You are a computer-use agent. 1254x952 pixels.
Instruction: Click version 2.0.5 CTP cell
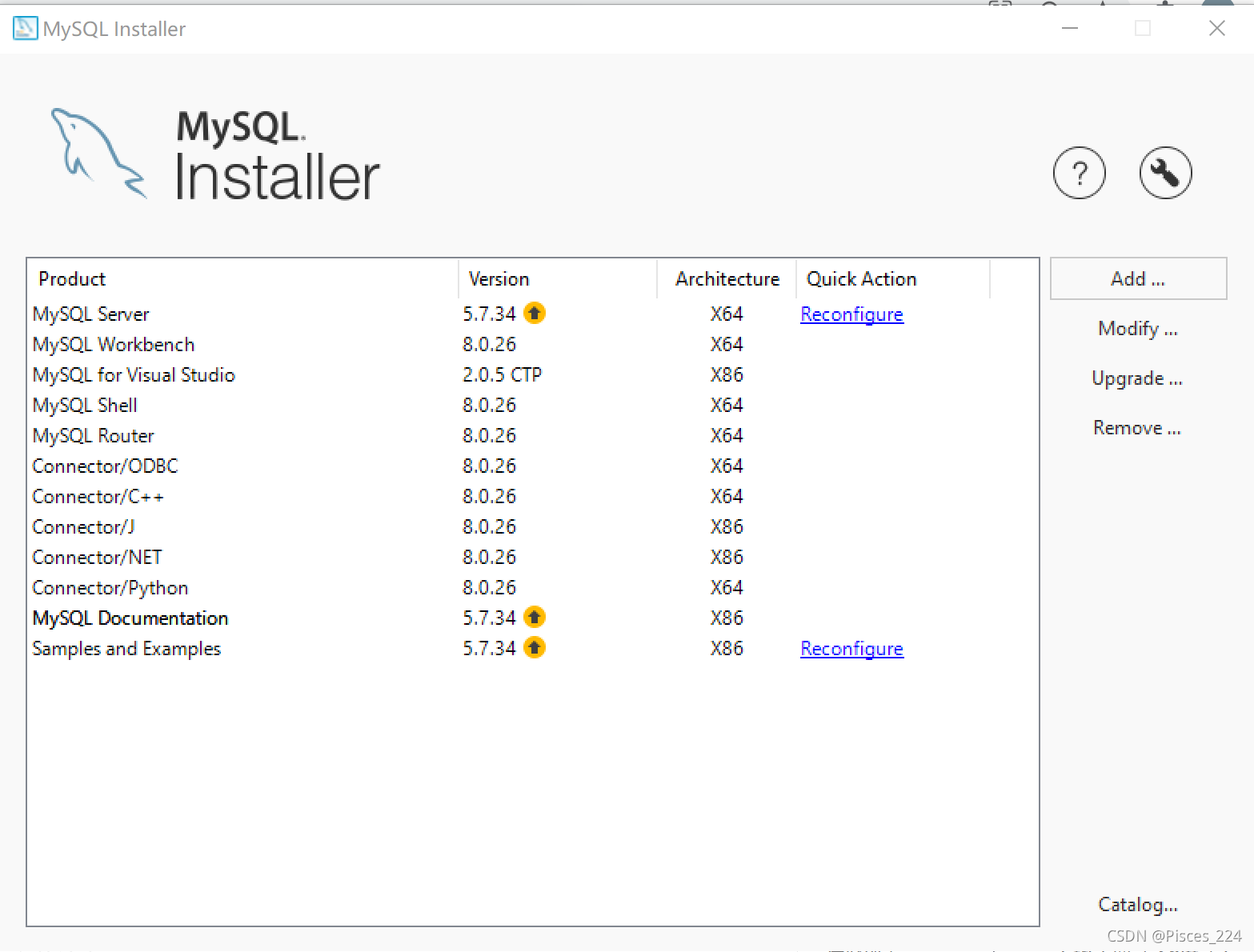pos(502,375)
